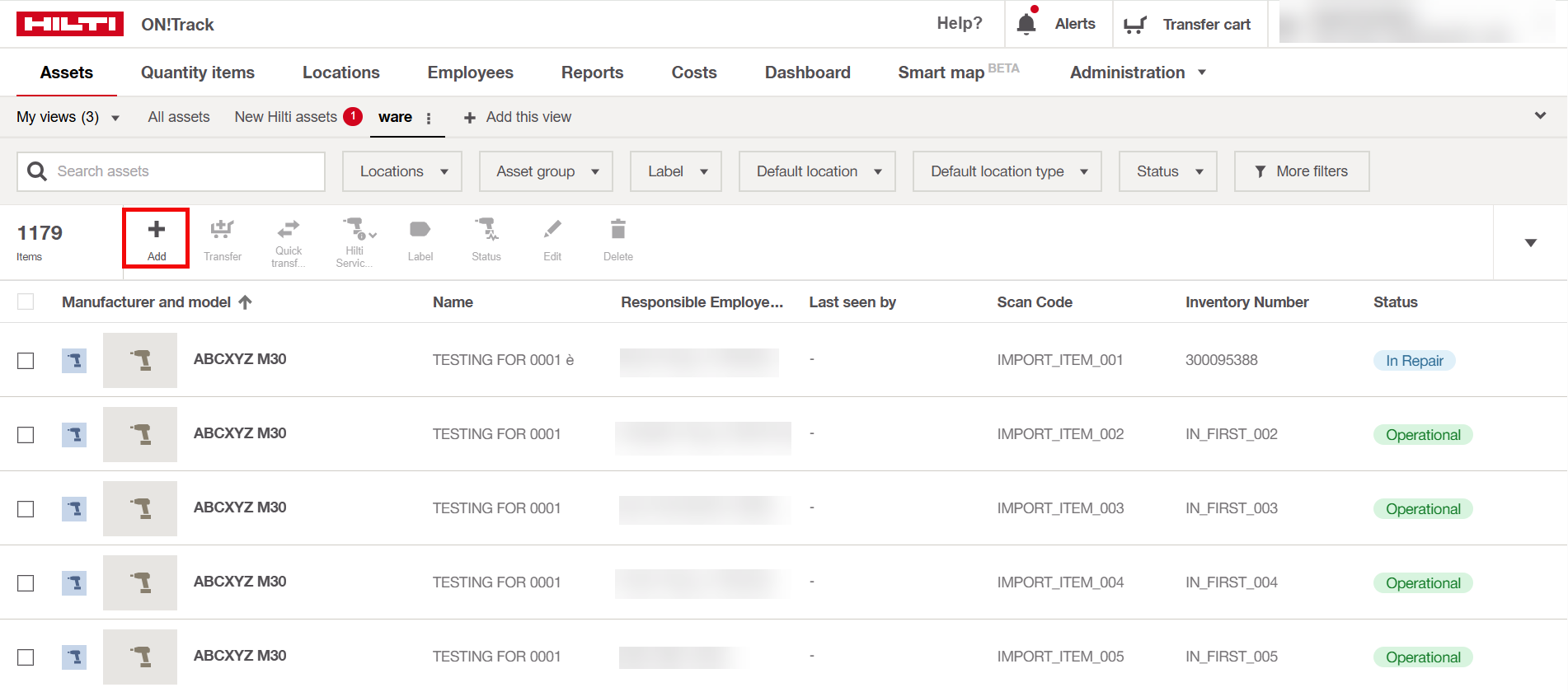Open the Smart map BETA tab

point(959,72)
